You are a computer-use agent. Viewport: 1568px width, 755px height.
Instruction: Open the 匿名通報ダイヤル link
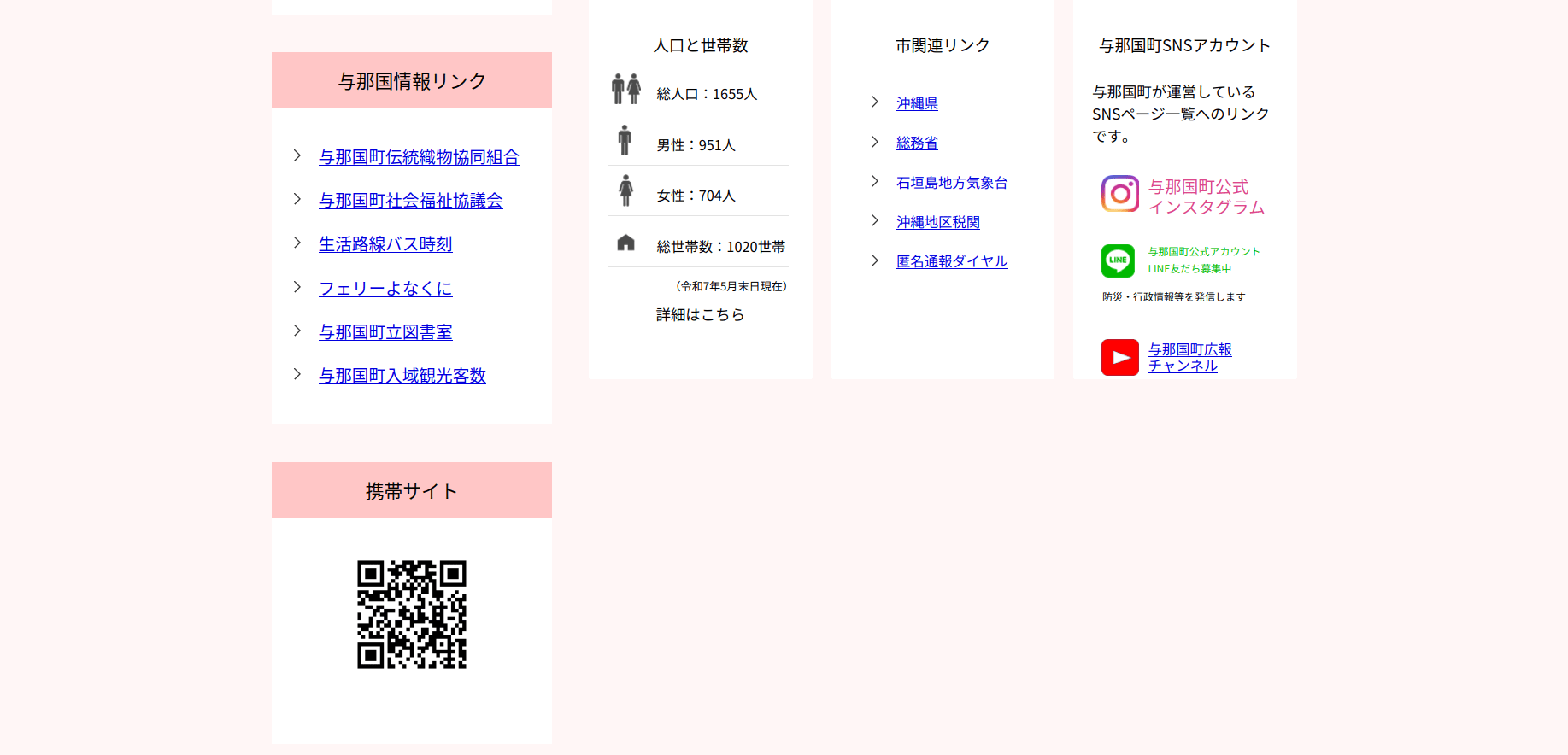pos(951,261)
